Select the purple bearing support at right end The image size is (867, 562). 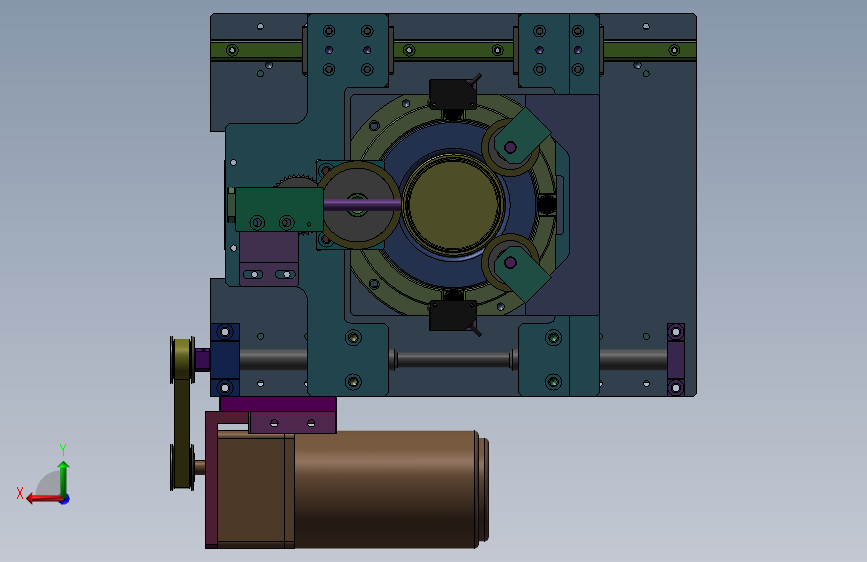[x=676, y=360]
